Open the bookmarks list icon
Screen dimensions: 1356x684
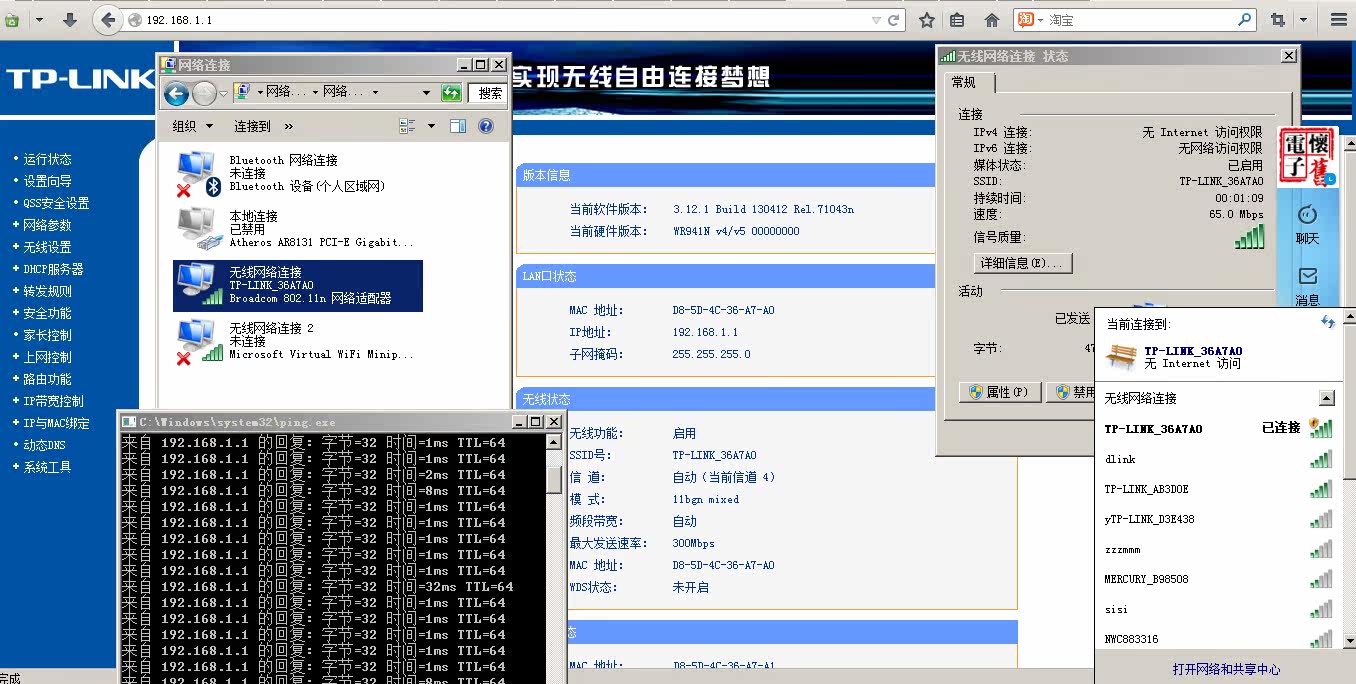click(957, 19)
